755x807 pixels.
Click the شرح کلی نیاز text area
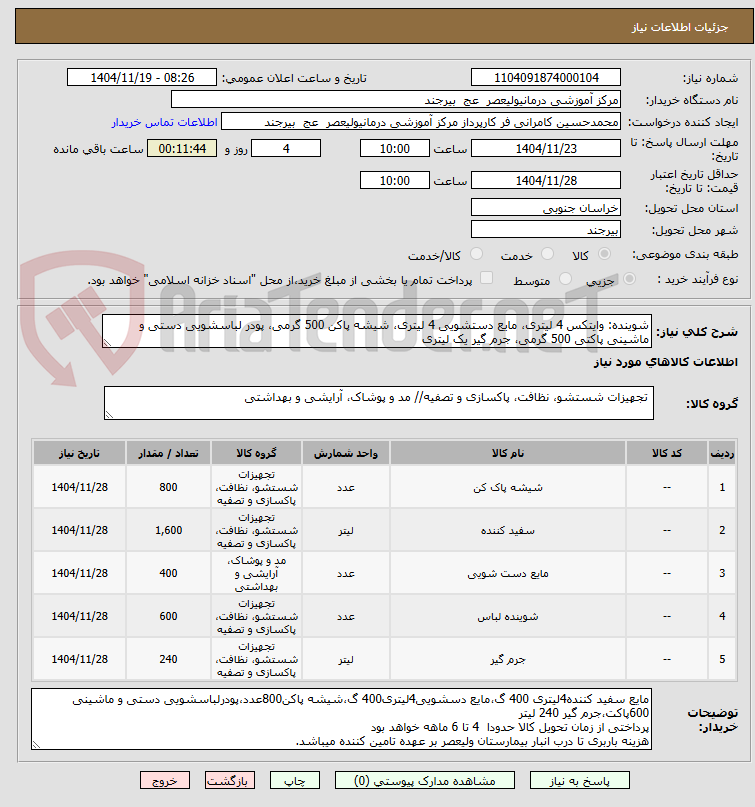pyautogui.click(x=377, y=331)
